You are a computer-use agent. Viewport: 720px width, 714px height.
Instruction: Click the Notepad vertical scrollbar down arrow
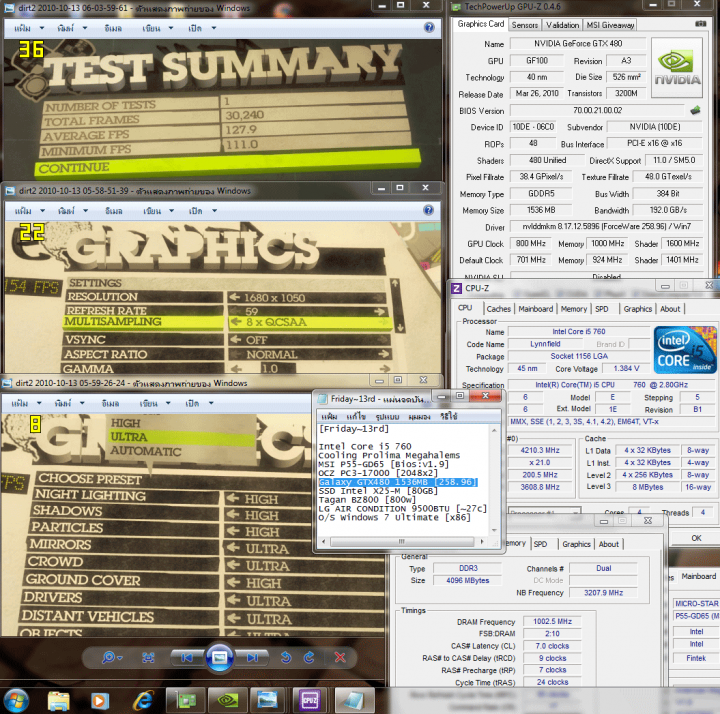click(x=494, y=530)
